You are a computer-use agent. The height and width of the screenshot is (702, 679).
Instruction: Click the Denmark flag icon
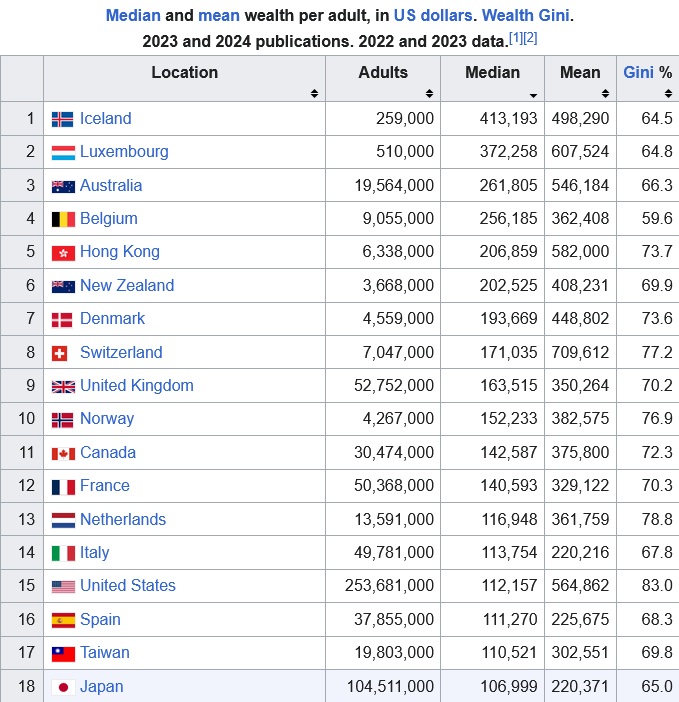tap(62, 320)
